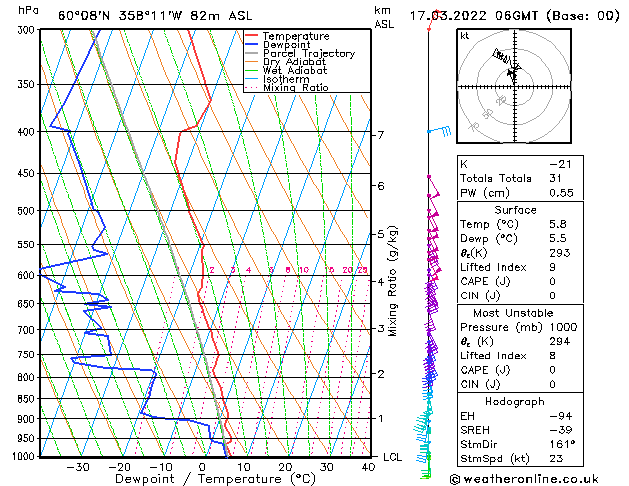
Task: Click the 0 temperature axis tick
Action: tap(202, 467)
